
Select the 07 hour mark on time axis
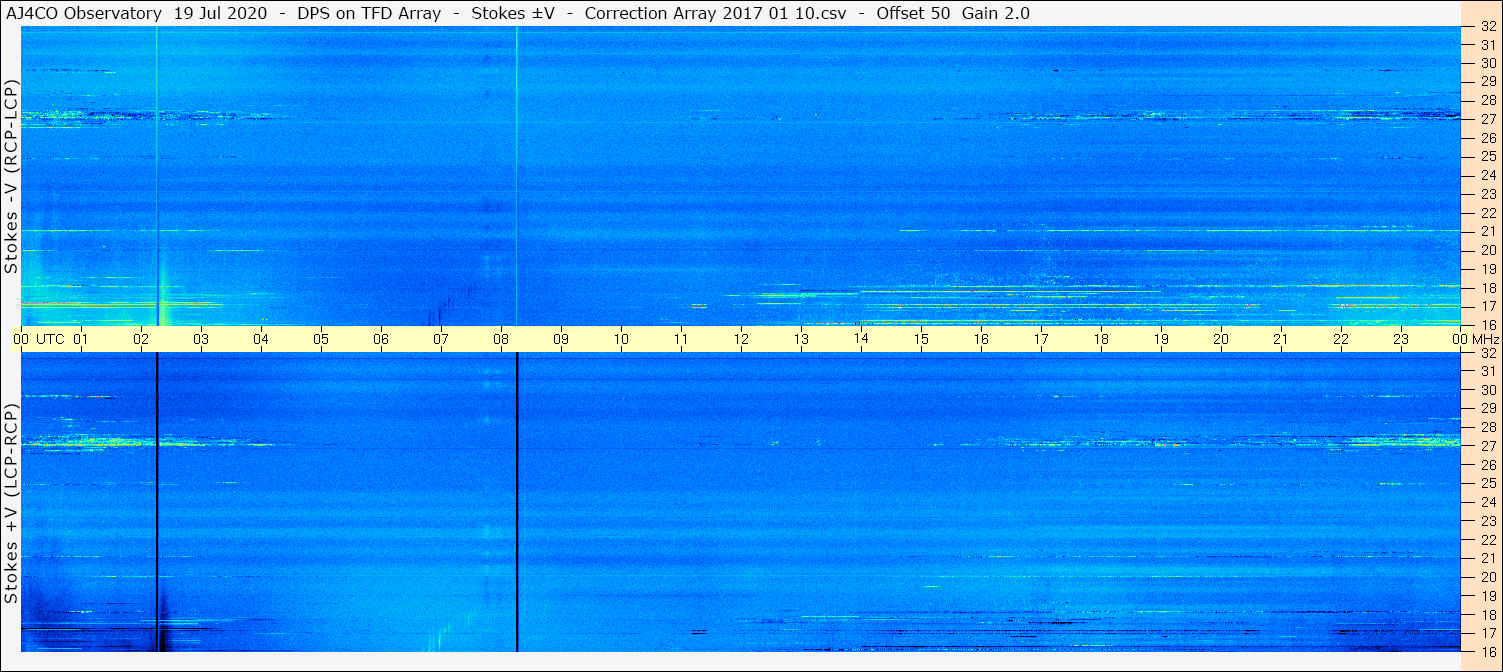[441, 339]
